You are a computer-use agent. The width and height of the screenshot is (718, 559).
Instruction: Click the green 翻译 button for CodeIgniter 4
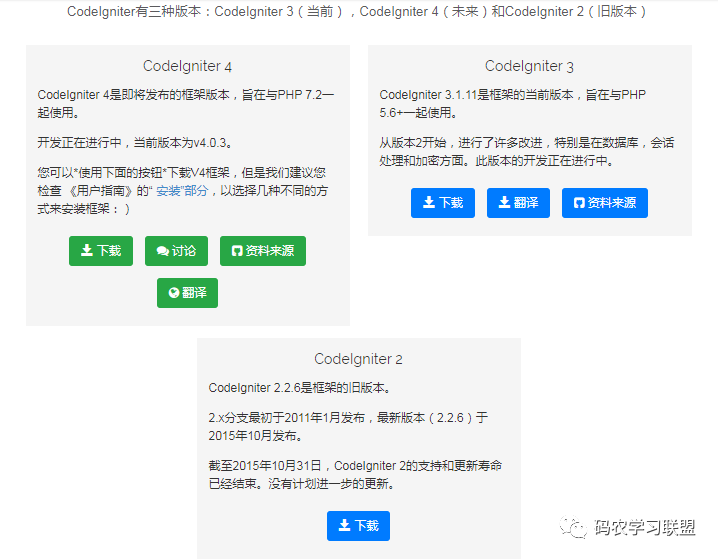pyautogui.click(x=187, y=293)
